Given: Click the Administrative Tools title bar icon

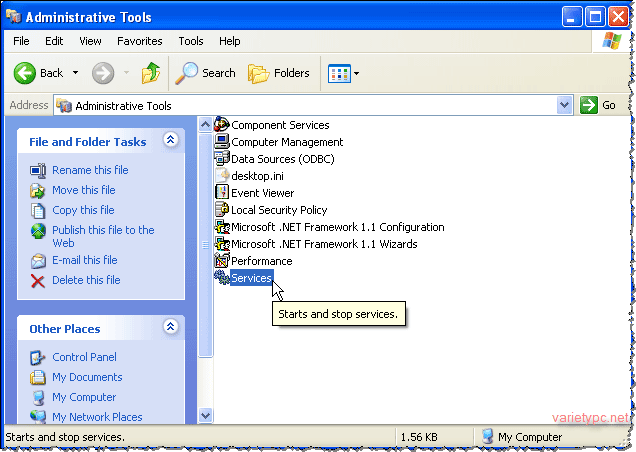Looking at the screenshot, I should (13, 16).
